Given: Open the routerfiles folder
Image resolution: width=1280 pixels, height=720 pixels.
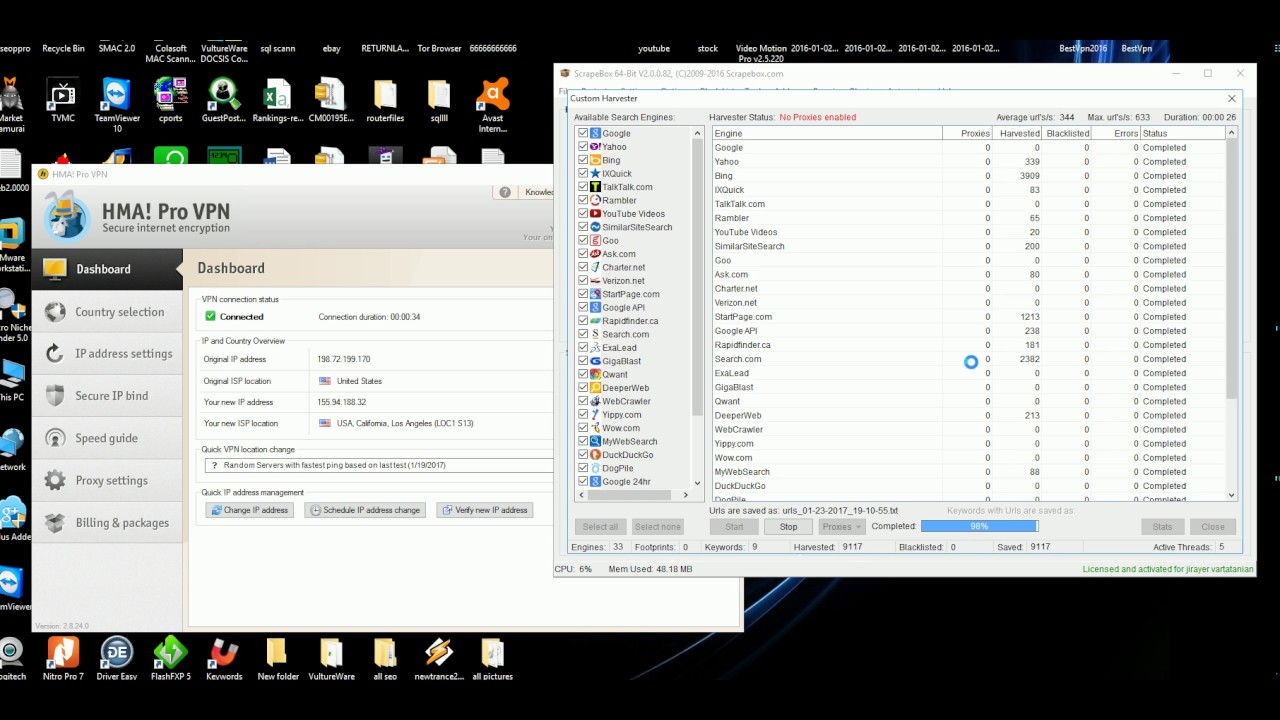Looking at the screenshot, I should tap(385, 100).
